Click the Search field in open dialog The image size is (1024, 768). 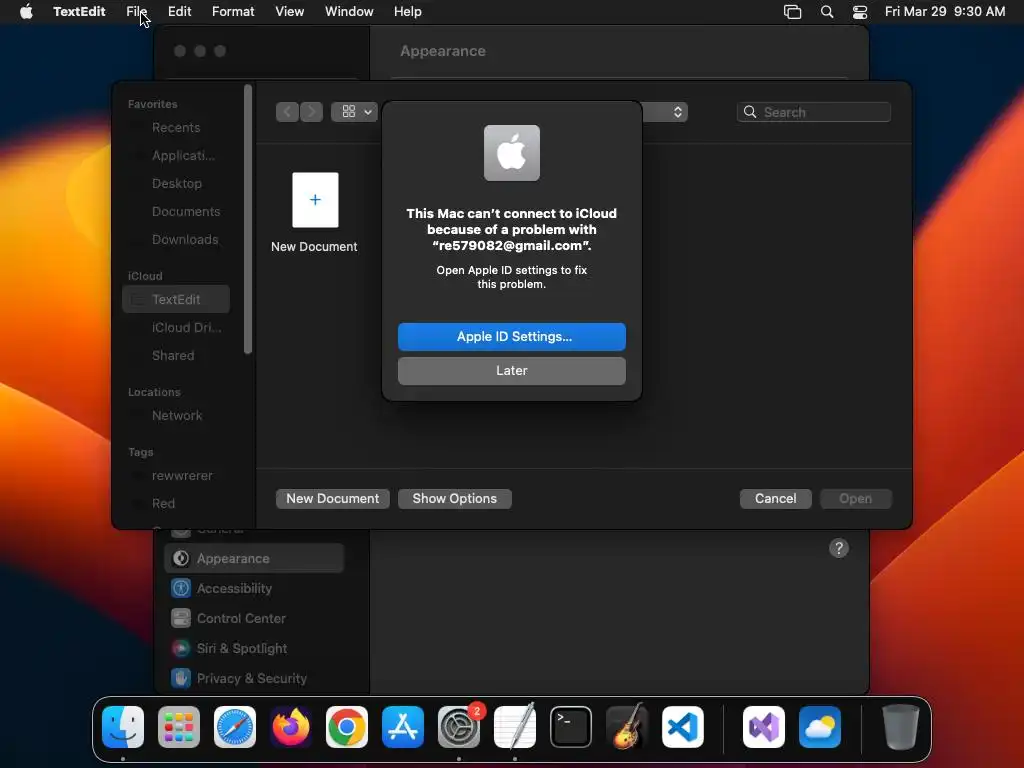(x=814, y=112)
